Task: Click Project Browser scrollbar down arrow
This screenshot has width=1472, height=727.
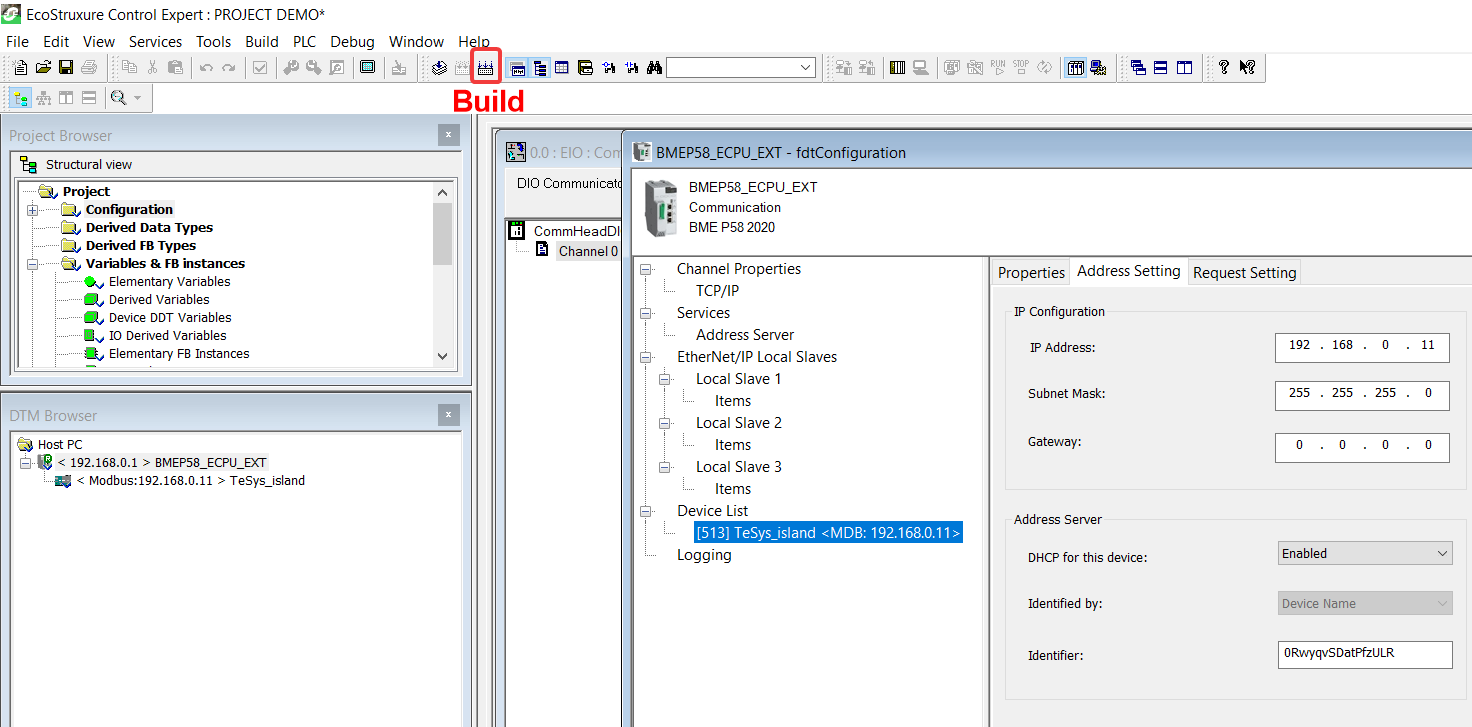Action: click(443, 356)
